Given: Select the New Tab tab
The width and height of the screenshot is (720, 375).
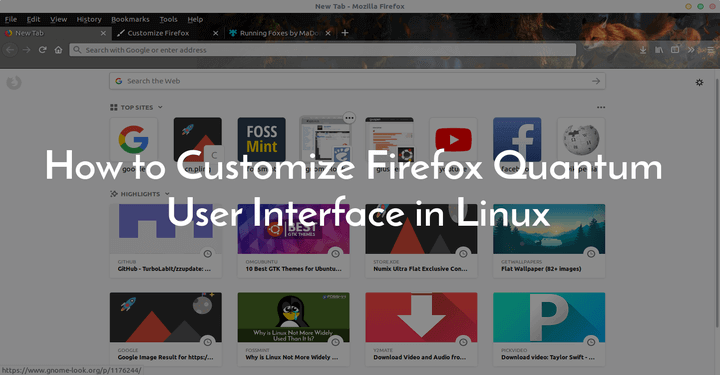Looking at the screenshot, I should [56, 33].
